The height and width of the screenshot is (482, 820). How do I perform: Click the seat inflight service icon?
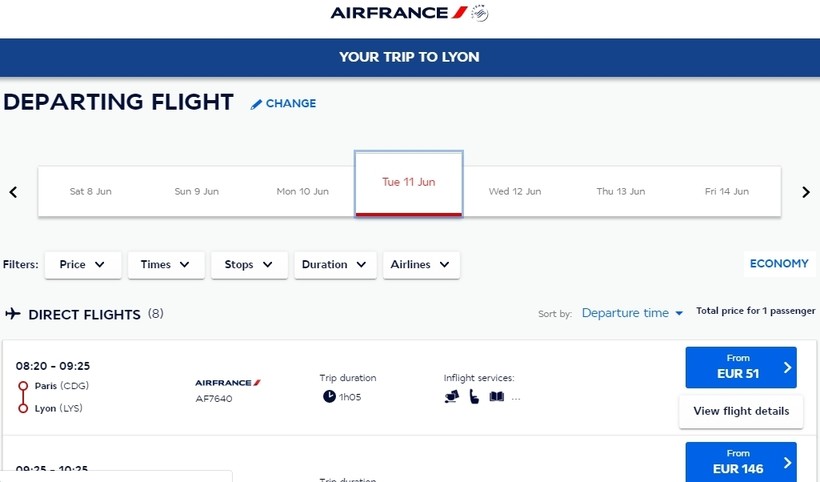tap(474, 397)
